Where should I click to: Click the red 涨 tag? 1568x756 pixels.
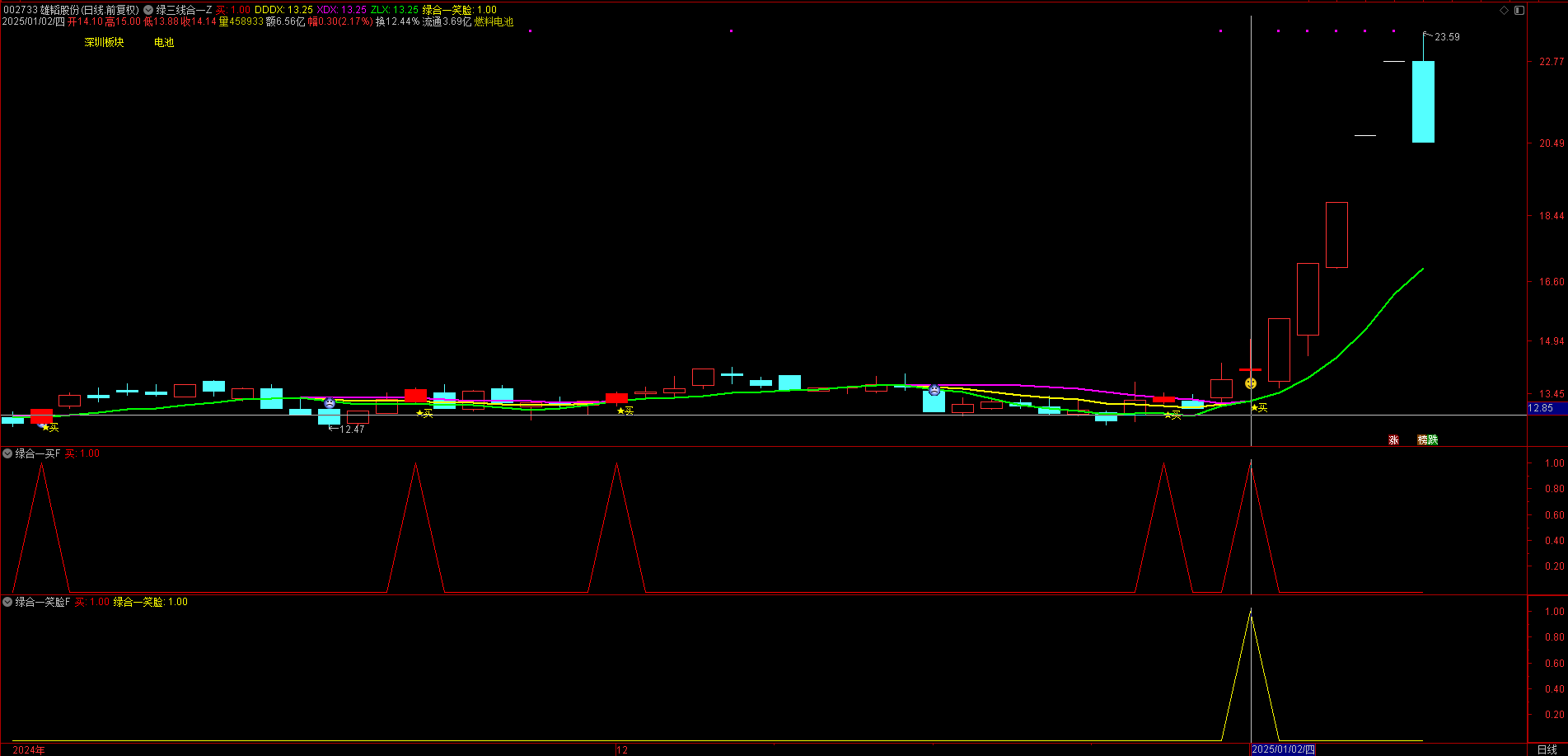[1394, 440]
